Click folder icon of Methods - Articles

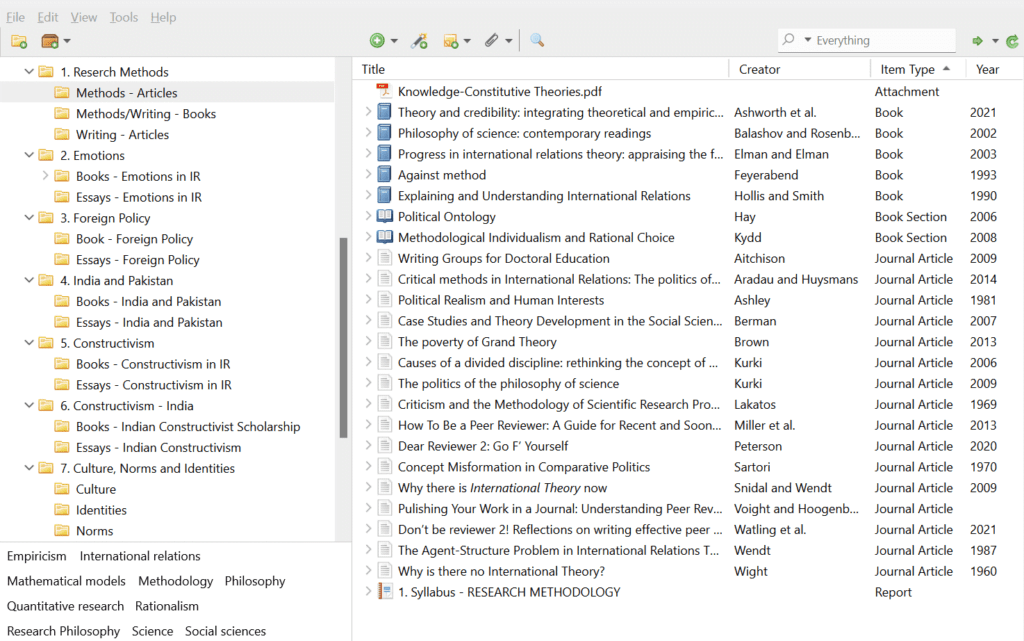click(x=62, y=93)
